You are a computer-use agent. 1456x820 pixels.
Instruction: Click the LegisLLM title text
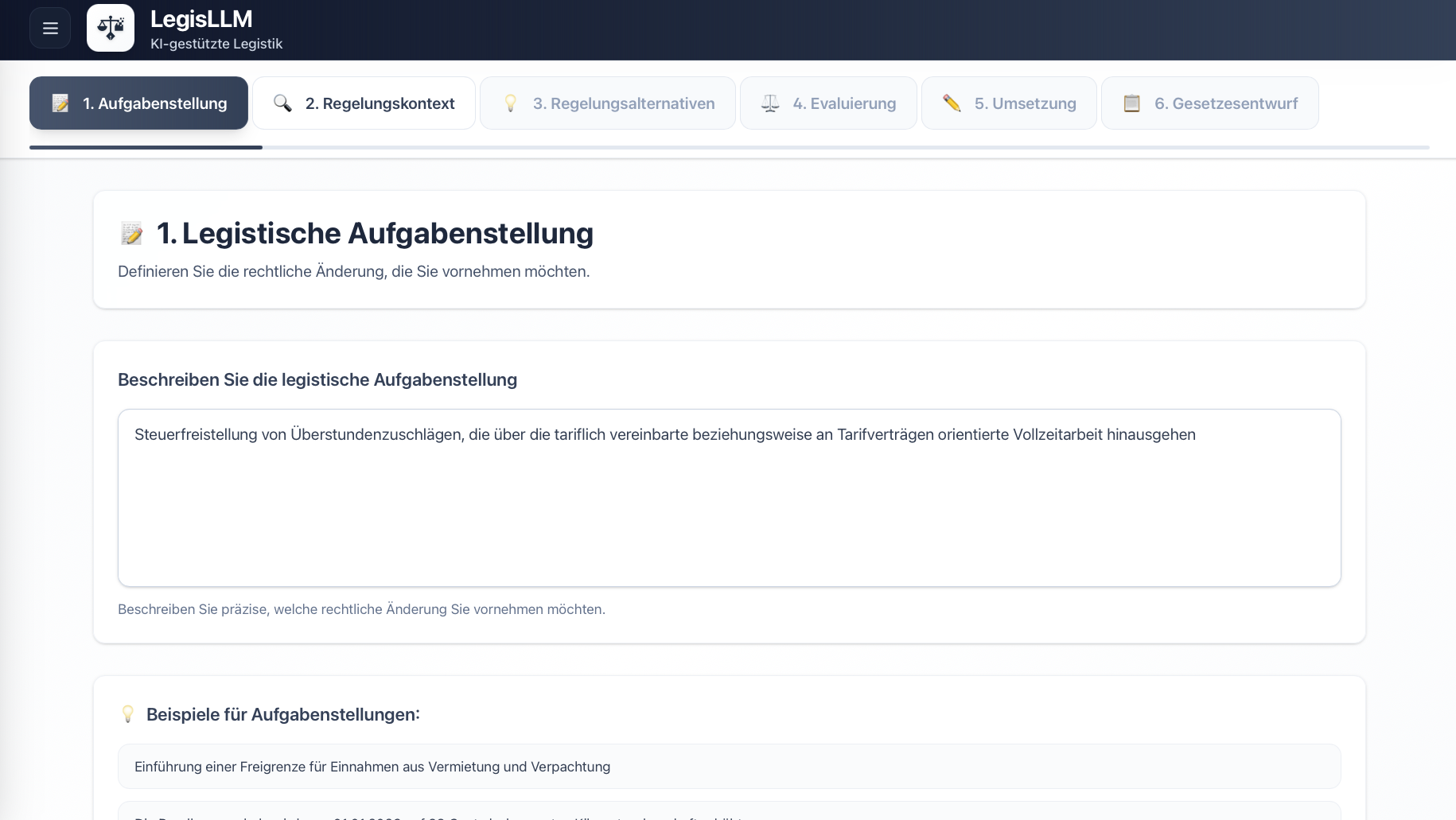(201, 19)
